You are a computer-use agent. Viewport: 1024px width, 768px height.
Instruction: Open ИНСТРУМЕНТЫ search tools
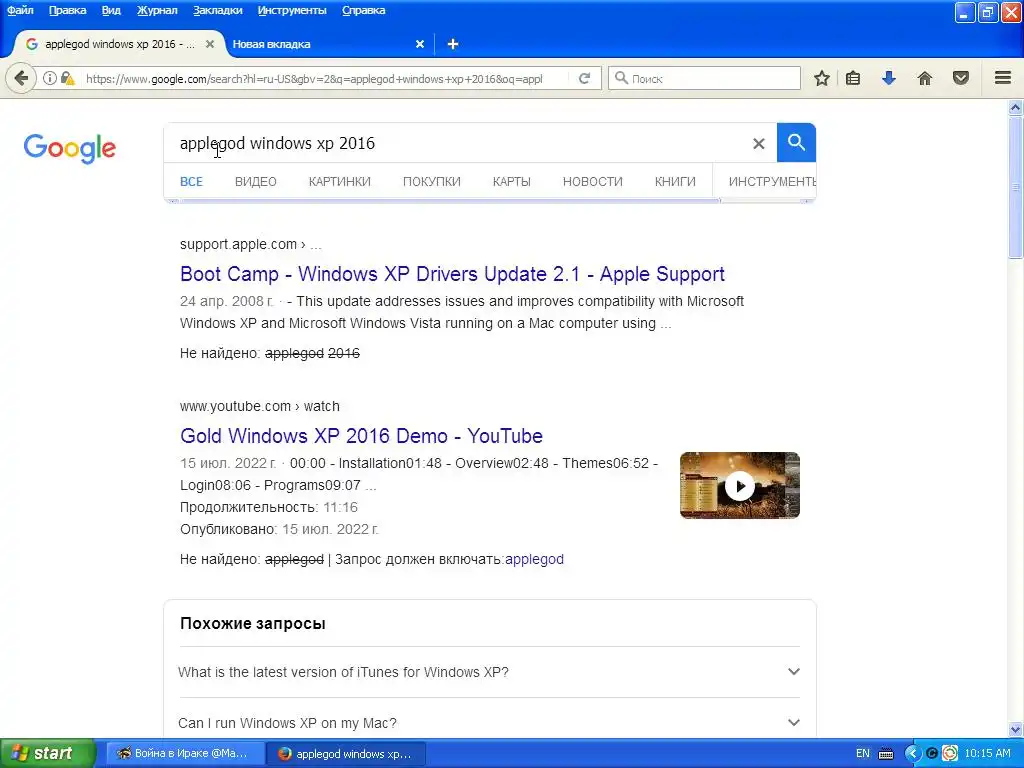tap(772, 182)
